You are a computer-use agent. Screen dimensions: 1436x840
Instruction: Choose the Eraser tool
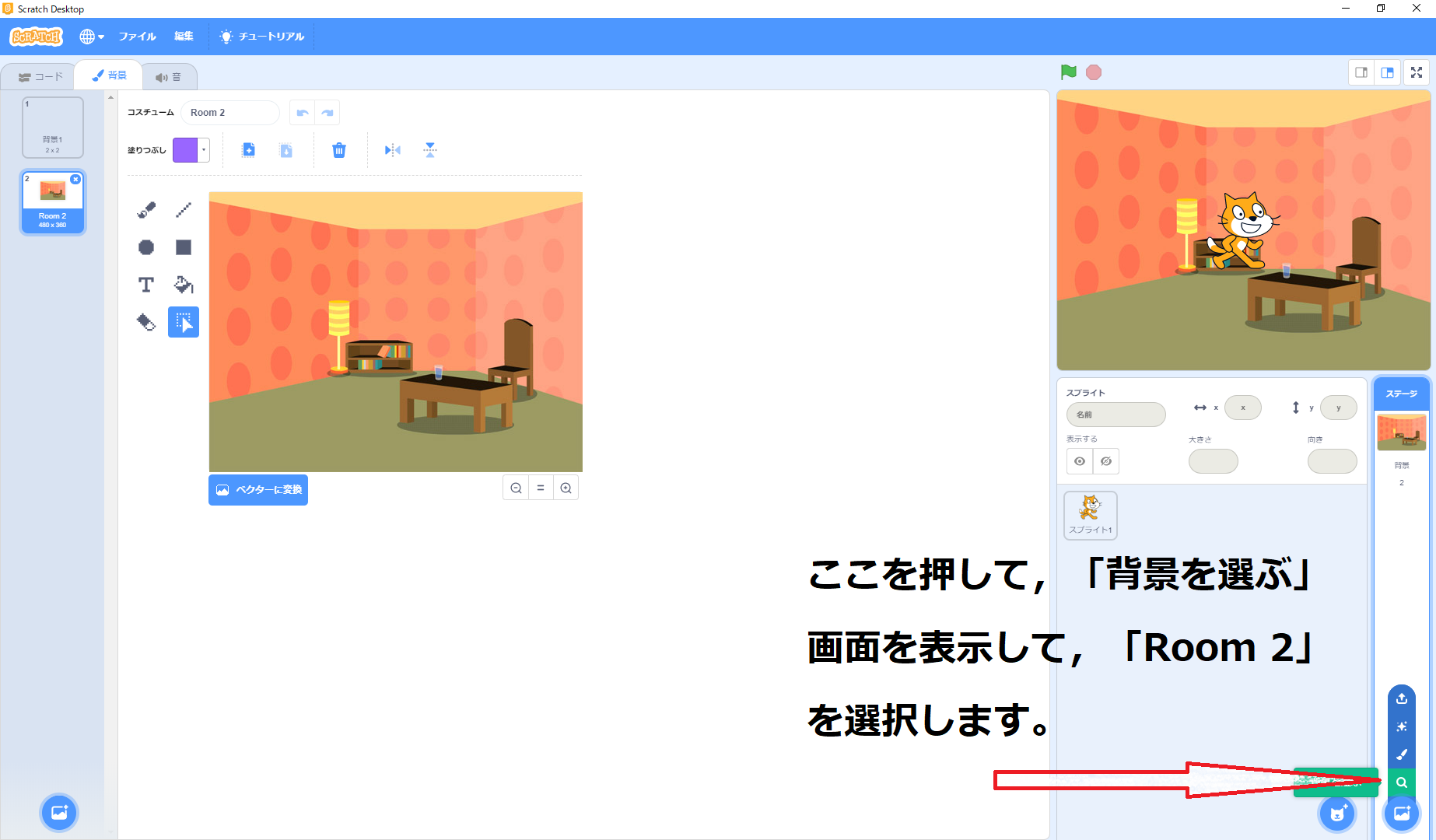146,322
